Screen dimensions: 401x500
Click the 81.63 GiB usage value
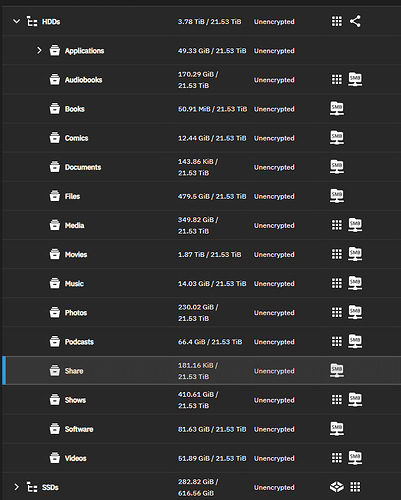tap(193, 429)
